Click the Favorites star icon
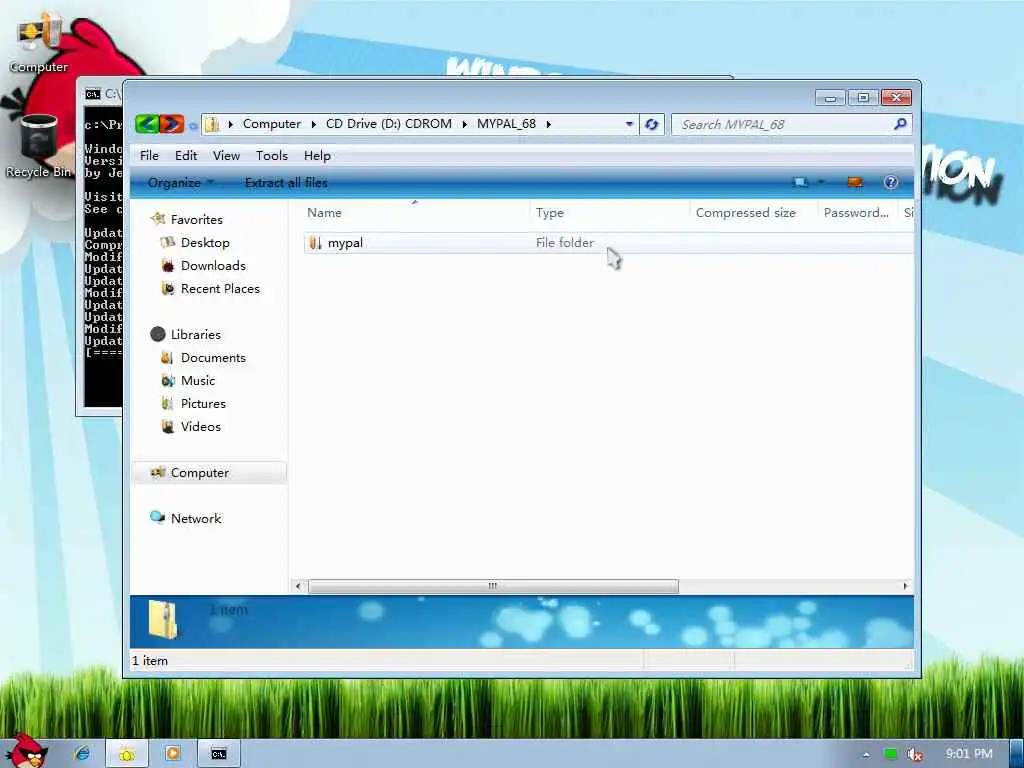1024x768 pixels. 157,219
